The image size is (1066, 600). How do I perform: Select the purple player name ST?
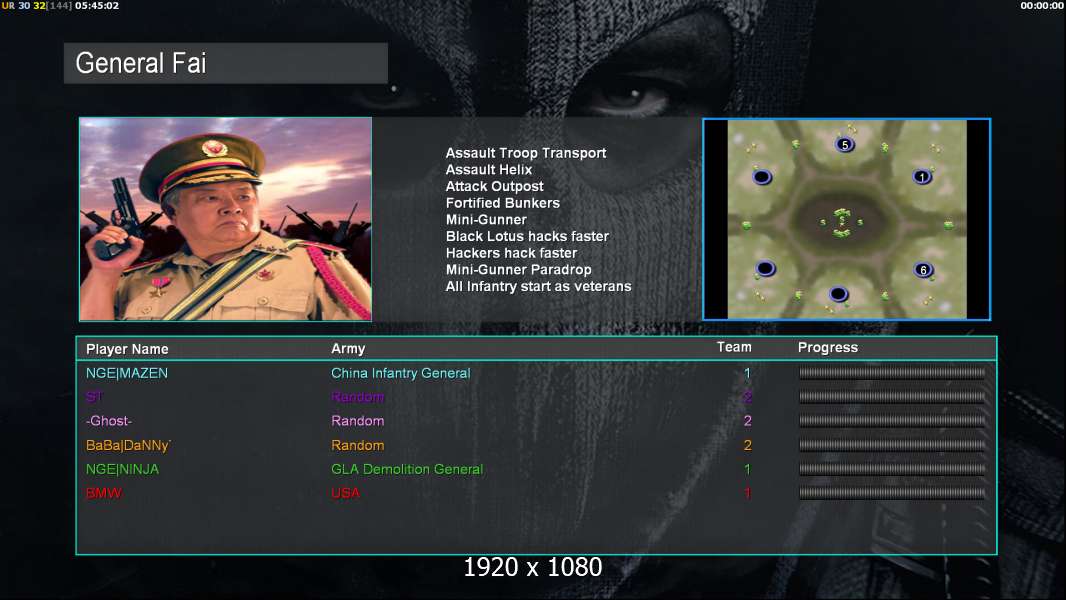tap(94, 397)
